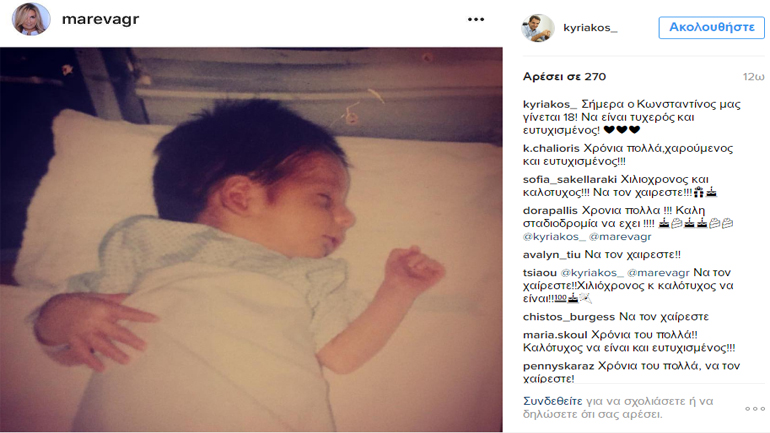This screenshot has height=433, width=770.
Task: Click the Ακολουθήστε follow button
Action: coord(712,27)
